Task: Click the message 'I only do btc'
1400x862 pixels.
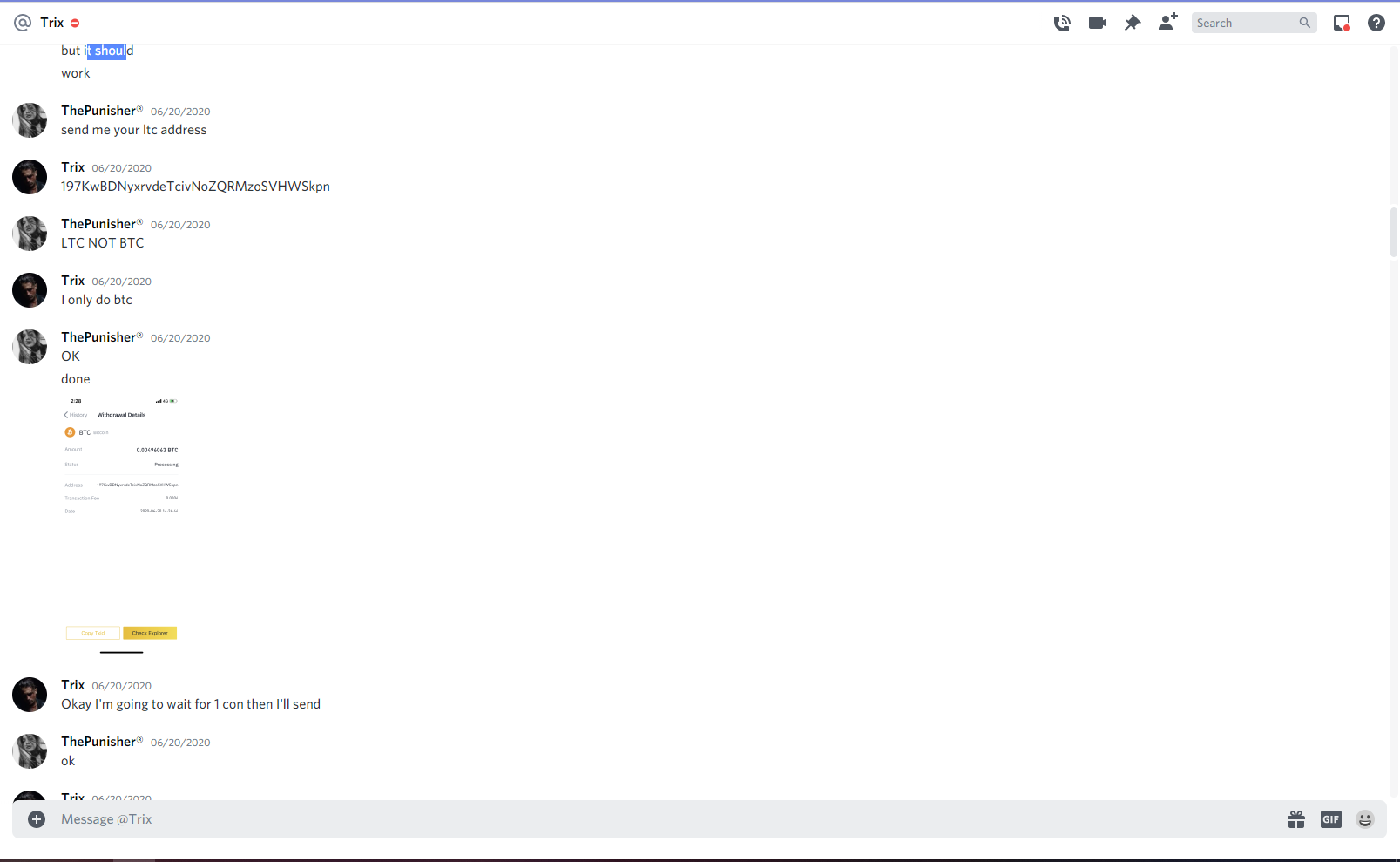Action: 97,300
